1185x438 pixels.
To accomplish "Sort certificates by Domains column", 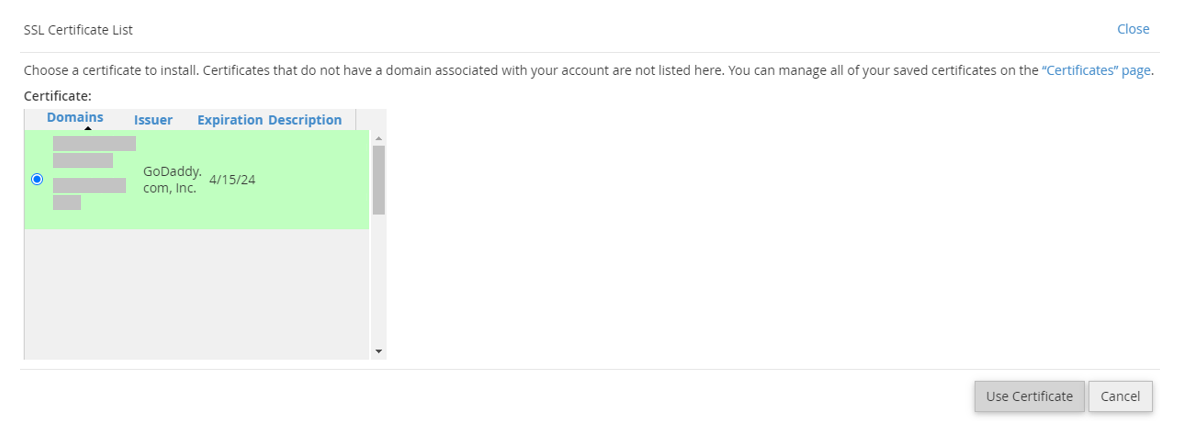I will pyautogui.click(x=75, y=118).
